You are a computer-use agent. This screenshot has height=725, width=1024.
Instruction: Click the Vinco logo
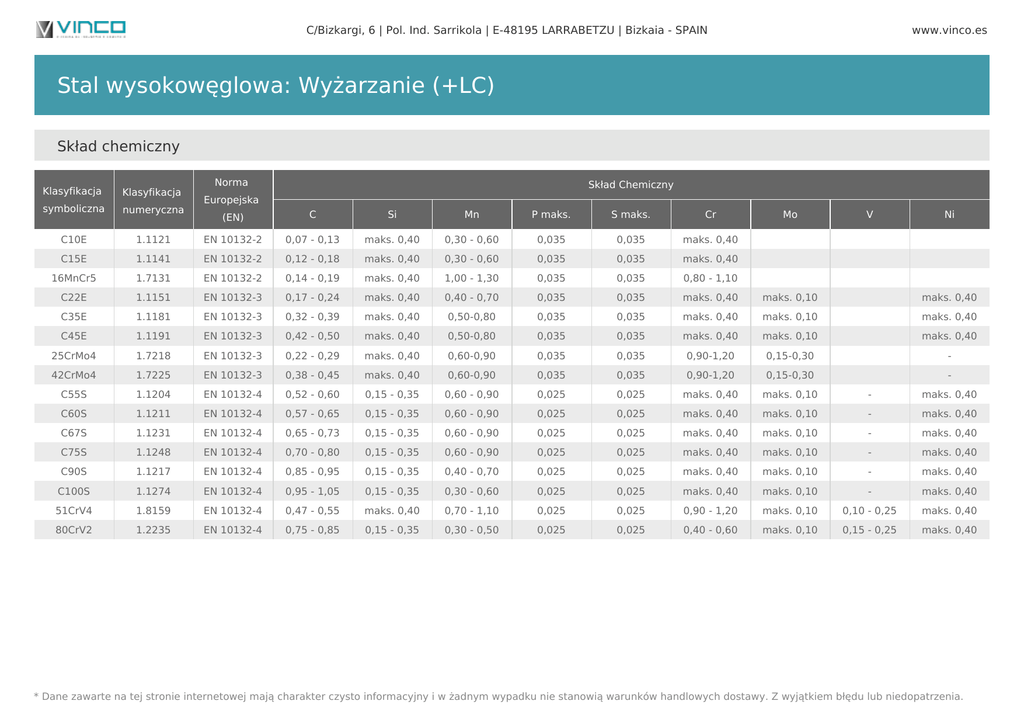(81, 29)
